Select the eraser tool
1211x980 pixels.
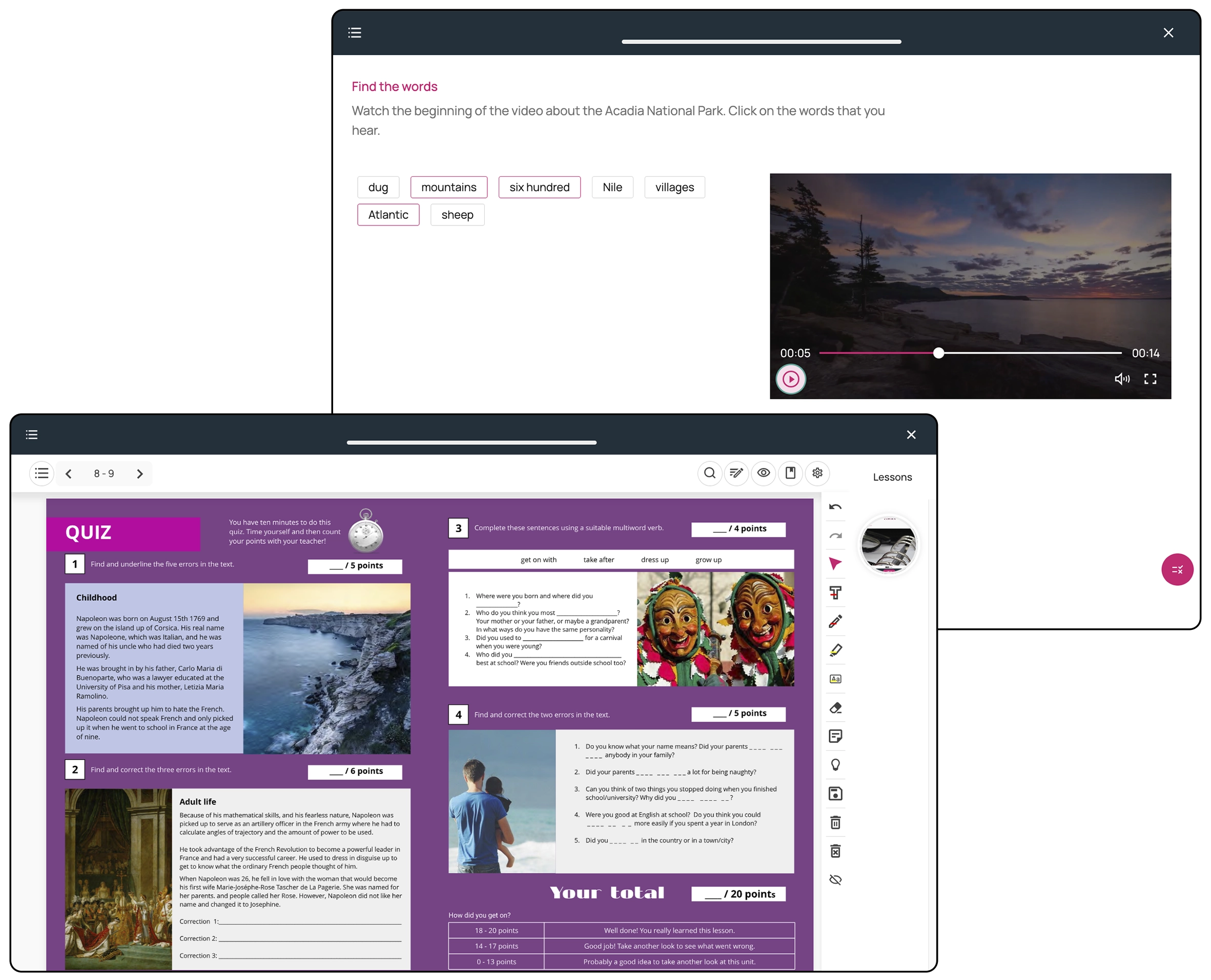836,708
